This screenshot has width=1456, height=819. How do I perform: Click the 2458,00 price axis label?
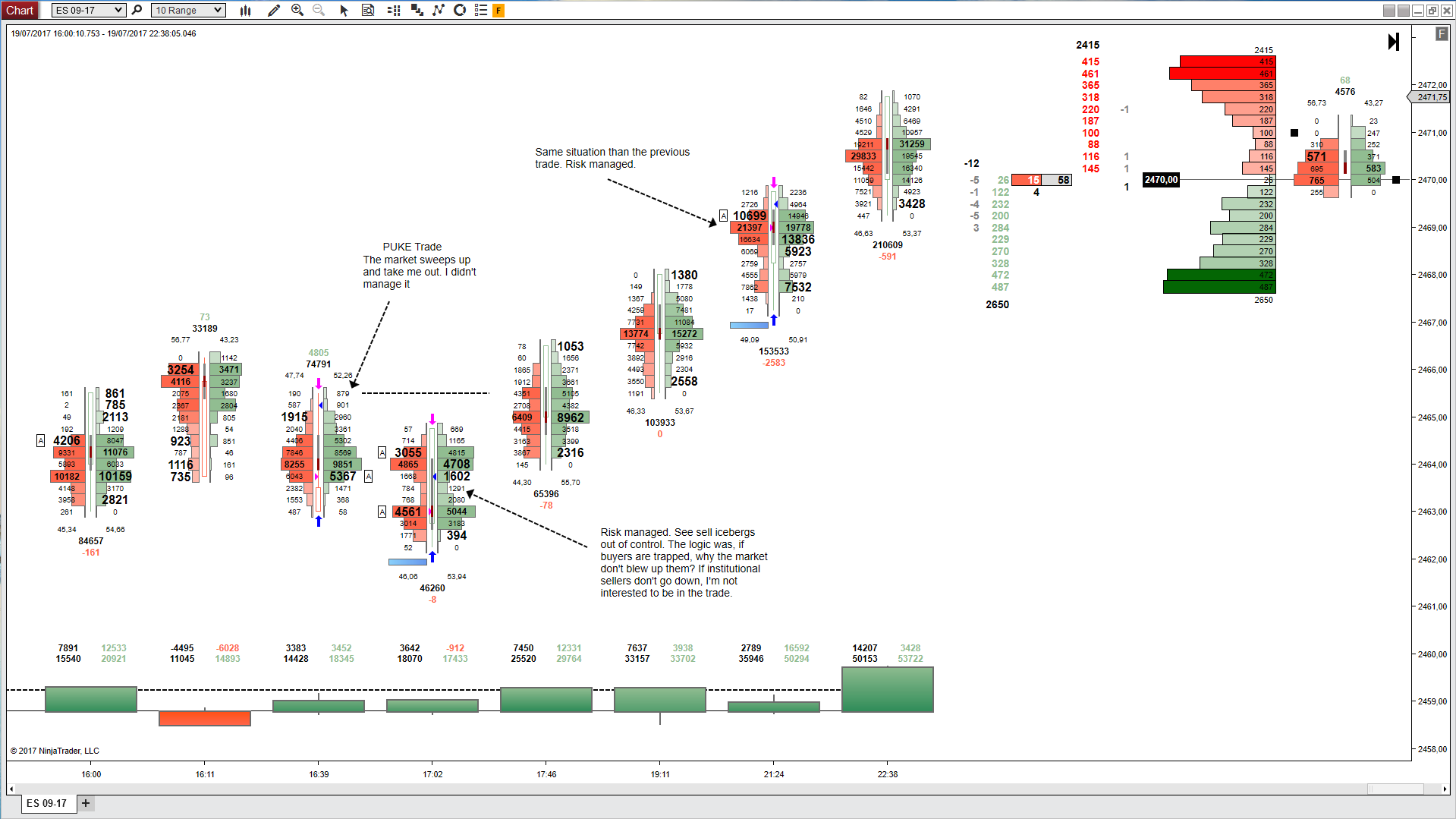point(1432,749)
